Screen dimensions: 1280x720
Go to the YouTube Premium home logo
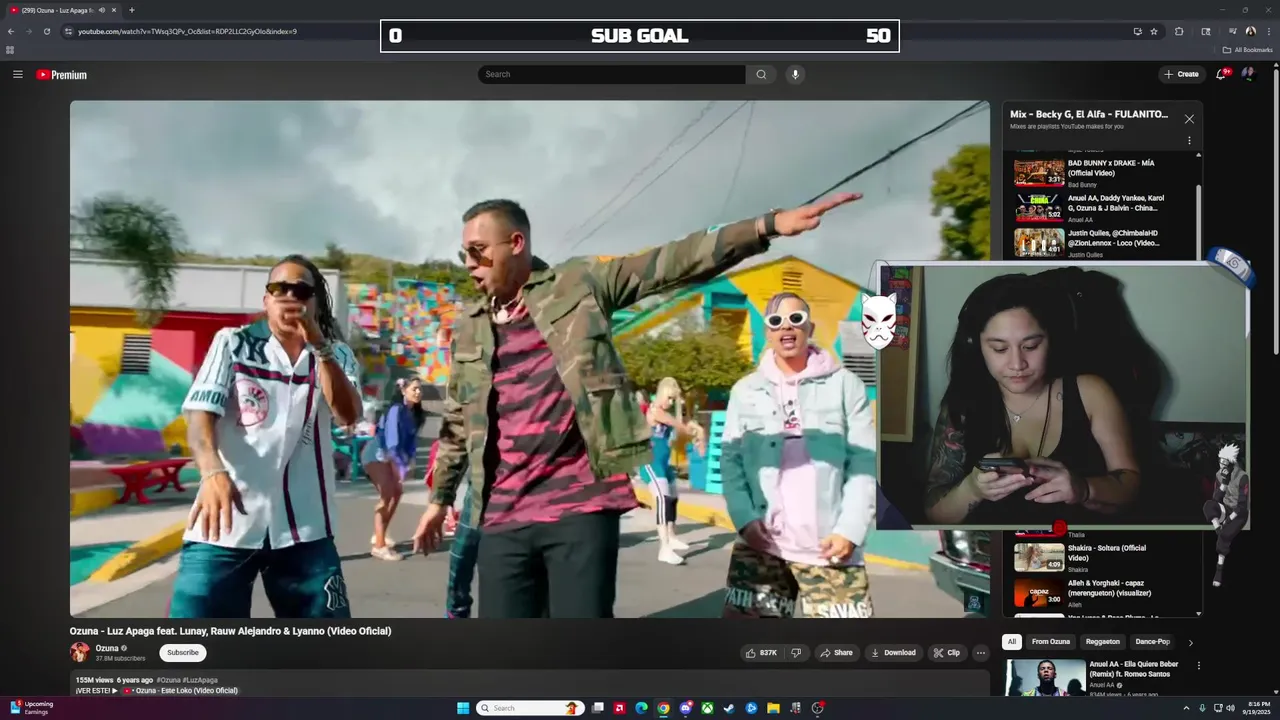[62, 75]
